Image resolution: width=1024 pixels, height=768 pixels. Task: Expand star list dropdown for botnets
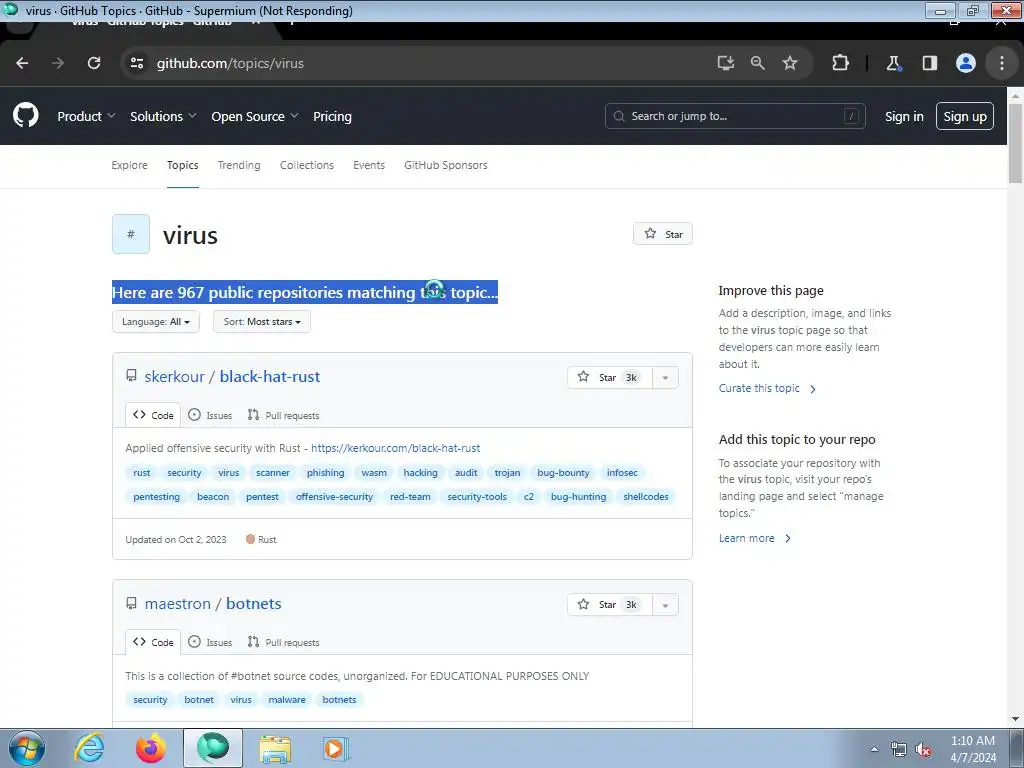tap(665, 605)
